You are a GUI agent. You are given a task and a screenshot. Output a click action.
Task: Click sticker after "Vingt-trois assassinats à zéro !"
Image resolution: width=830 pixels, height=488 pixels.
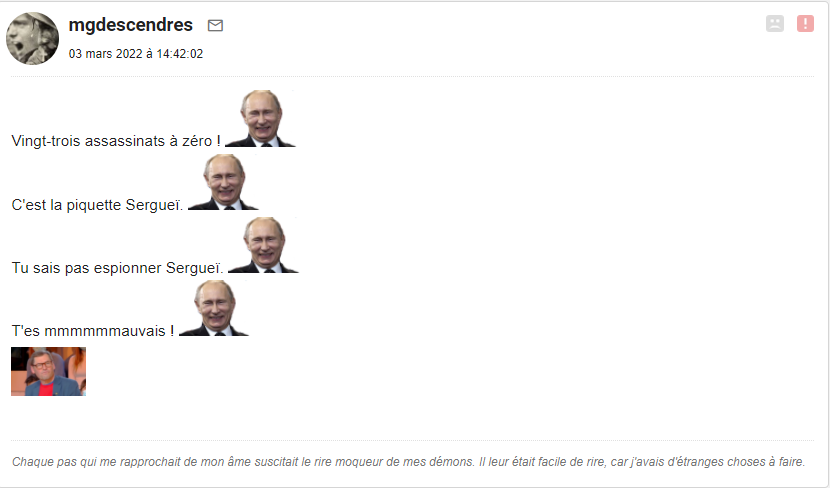[260, 119]
